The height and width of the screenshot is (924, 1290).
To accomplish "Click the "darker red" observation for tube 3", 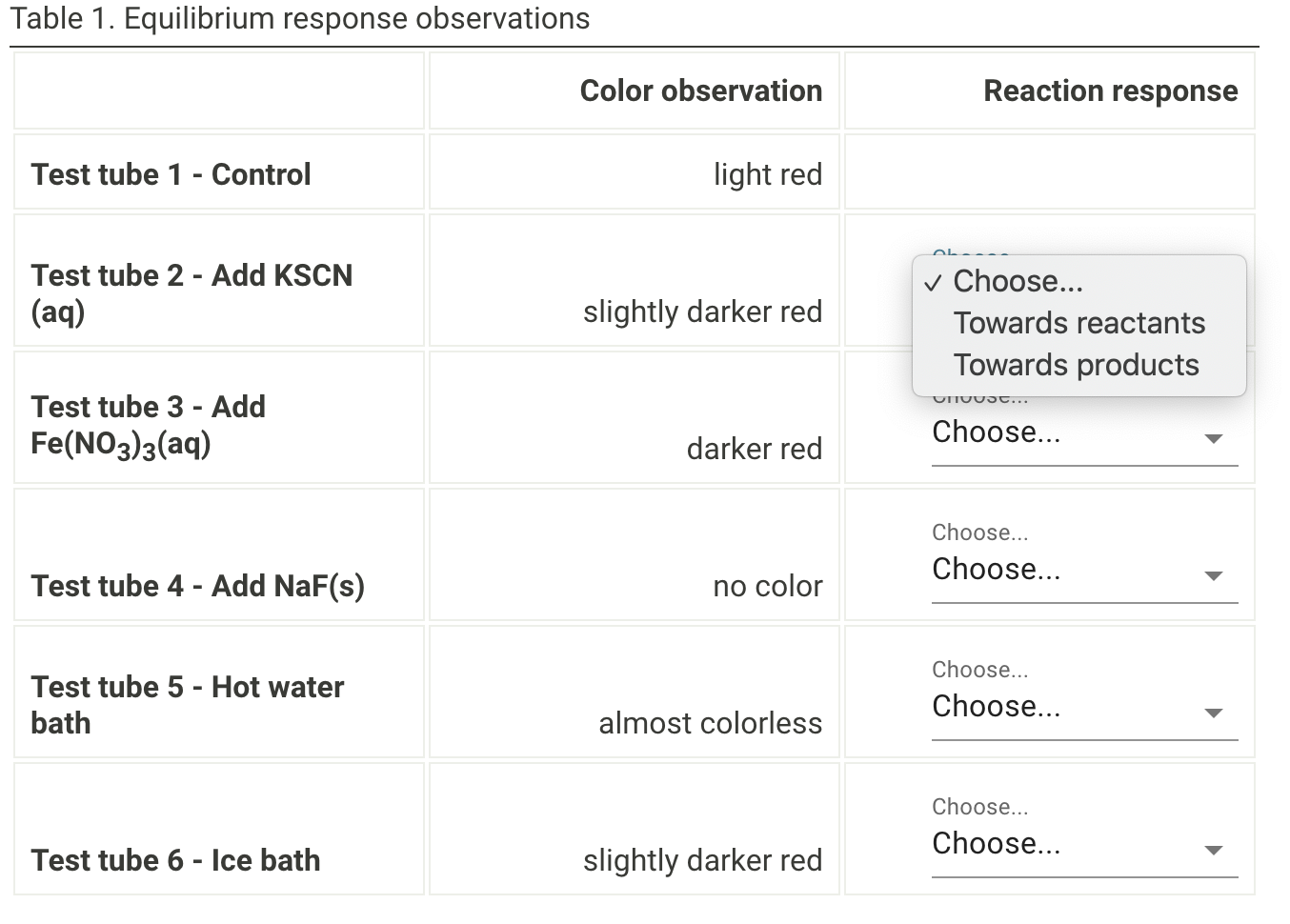I will [x=754, y=449].
